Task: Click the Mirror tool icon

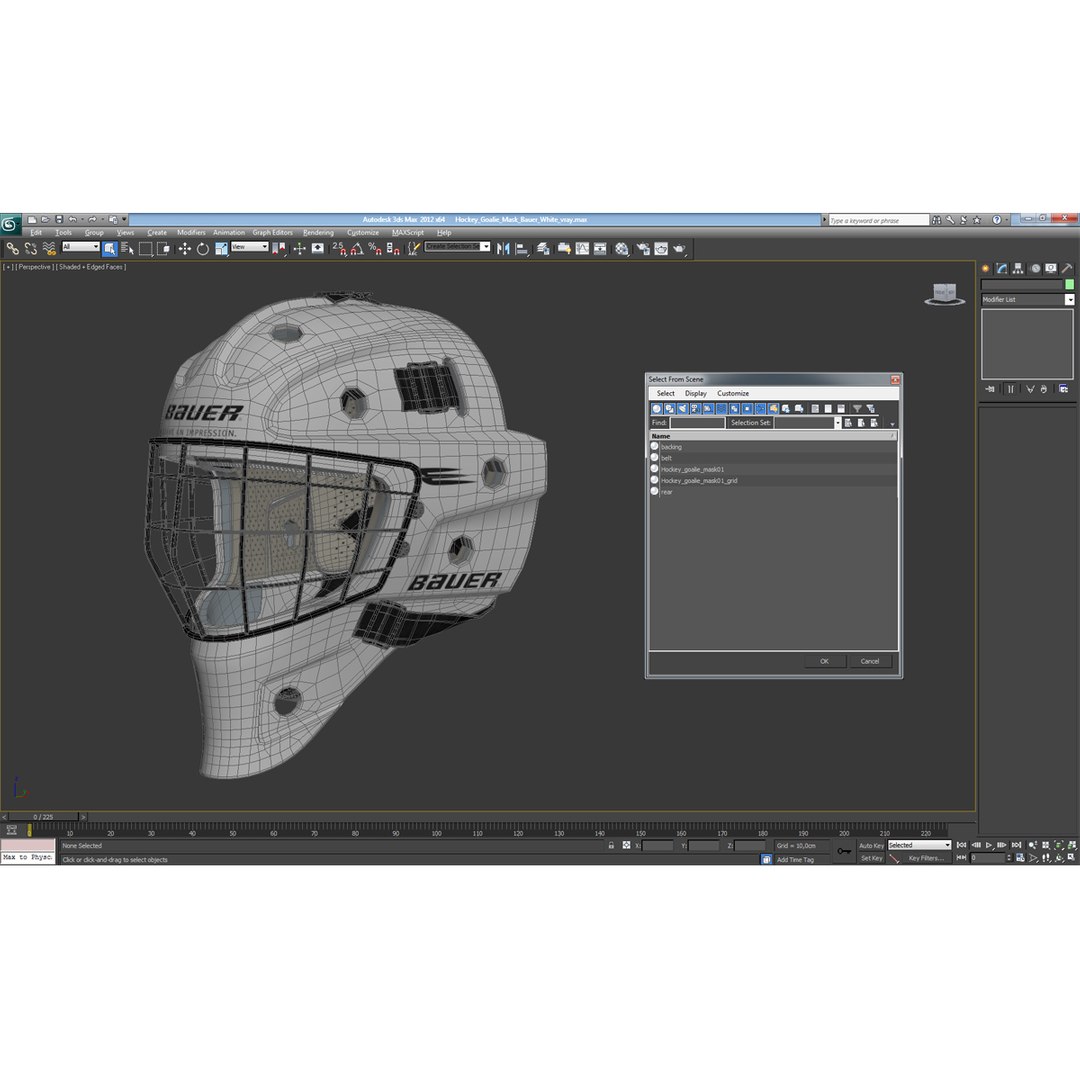Action: [503, 249]
